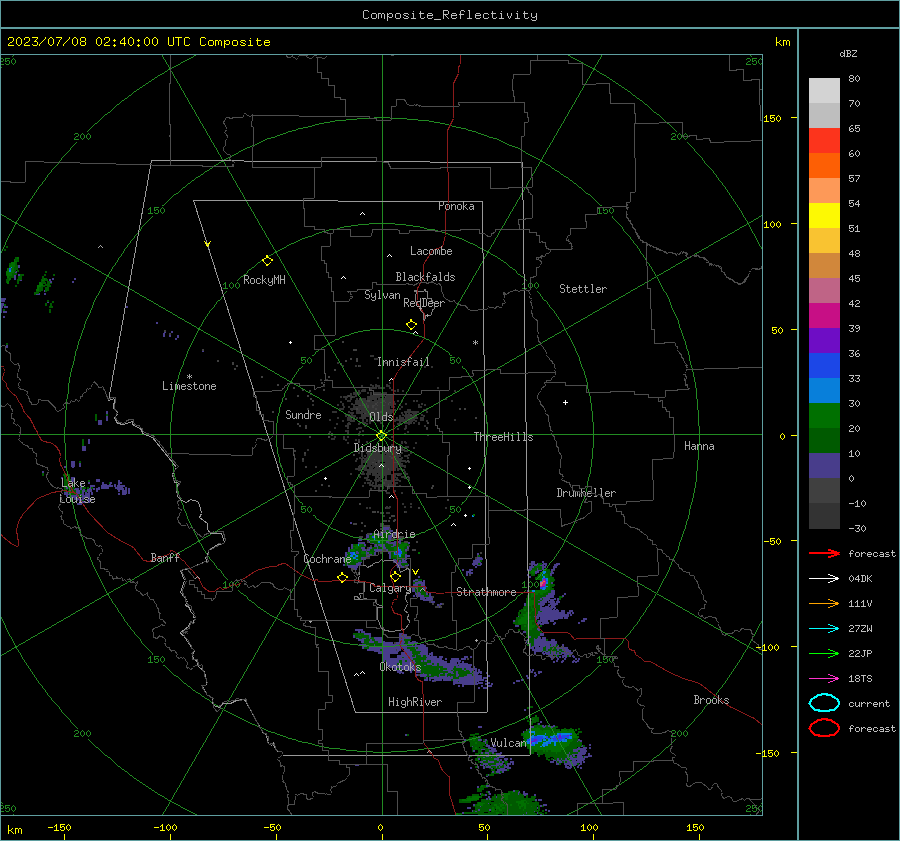Click the km unit label at top right
This screenshot has height=841, width=900.
click(x=782, y=42)
